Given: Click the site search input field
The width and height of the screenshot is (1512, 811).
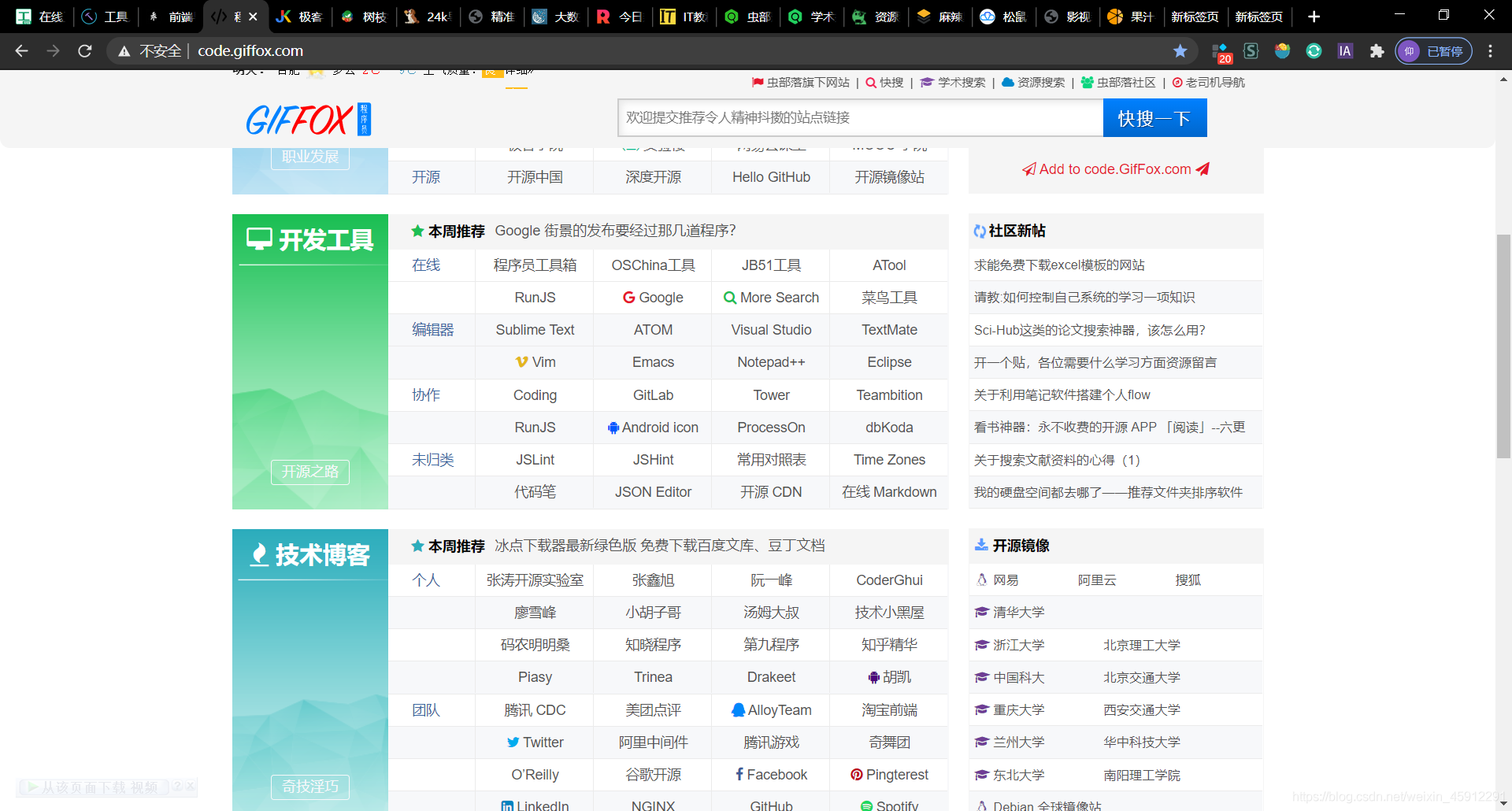Looking at the screenshot, I should [x=860, y=118].
